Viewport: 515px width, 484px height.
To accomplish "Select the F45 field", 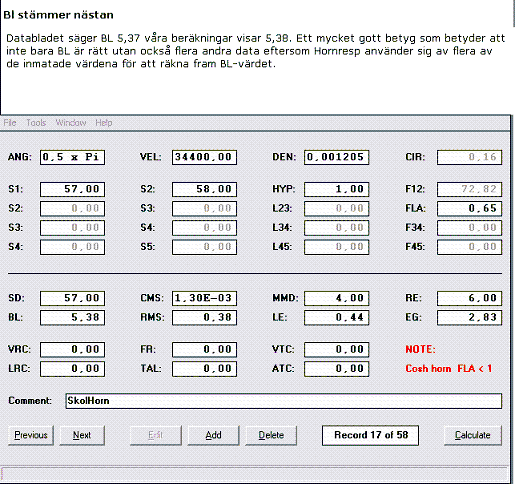I will pos(469,247).
